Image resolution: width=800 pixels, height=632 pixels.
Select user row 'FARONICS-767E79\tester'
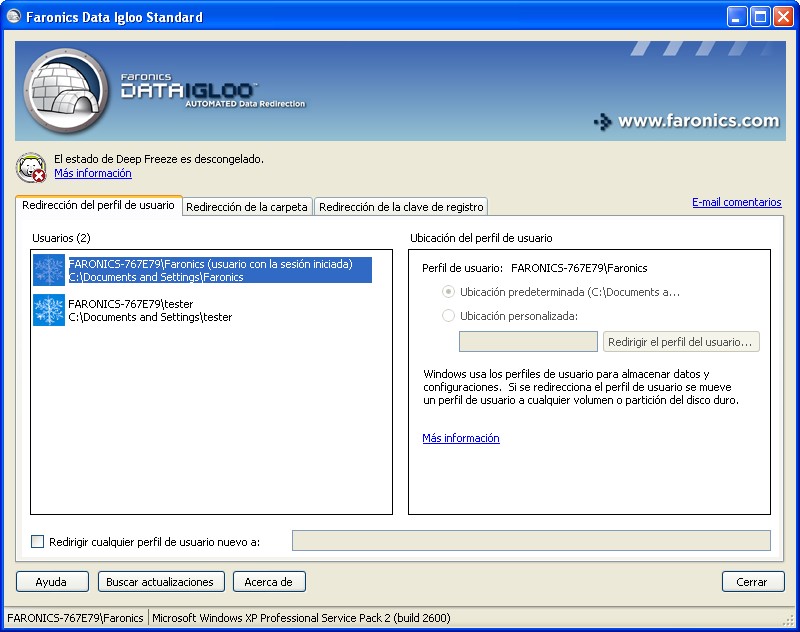(x=133, y=310)
